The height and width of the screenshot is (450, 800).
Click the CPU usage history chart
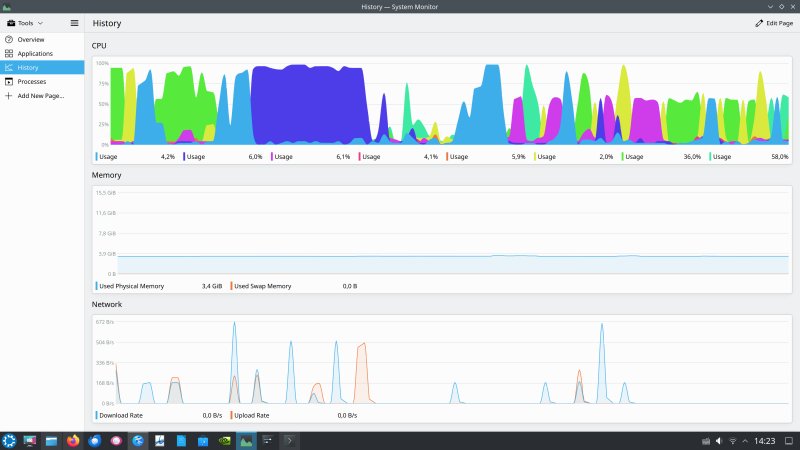(x=442, y=104)
